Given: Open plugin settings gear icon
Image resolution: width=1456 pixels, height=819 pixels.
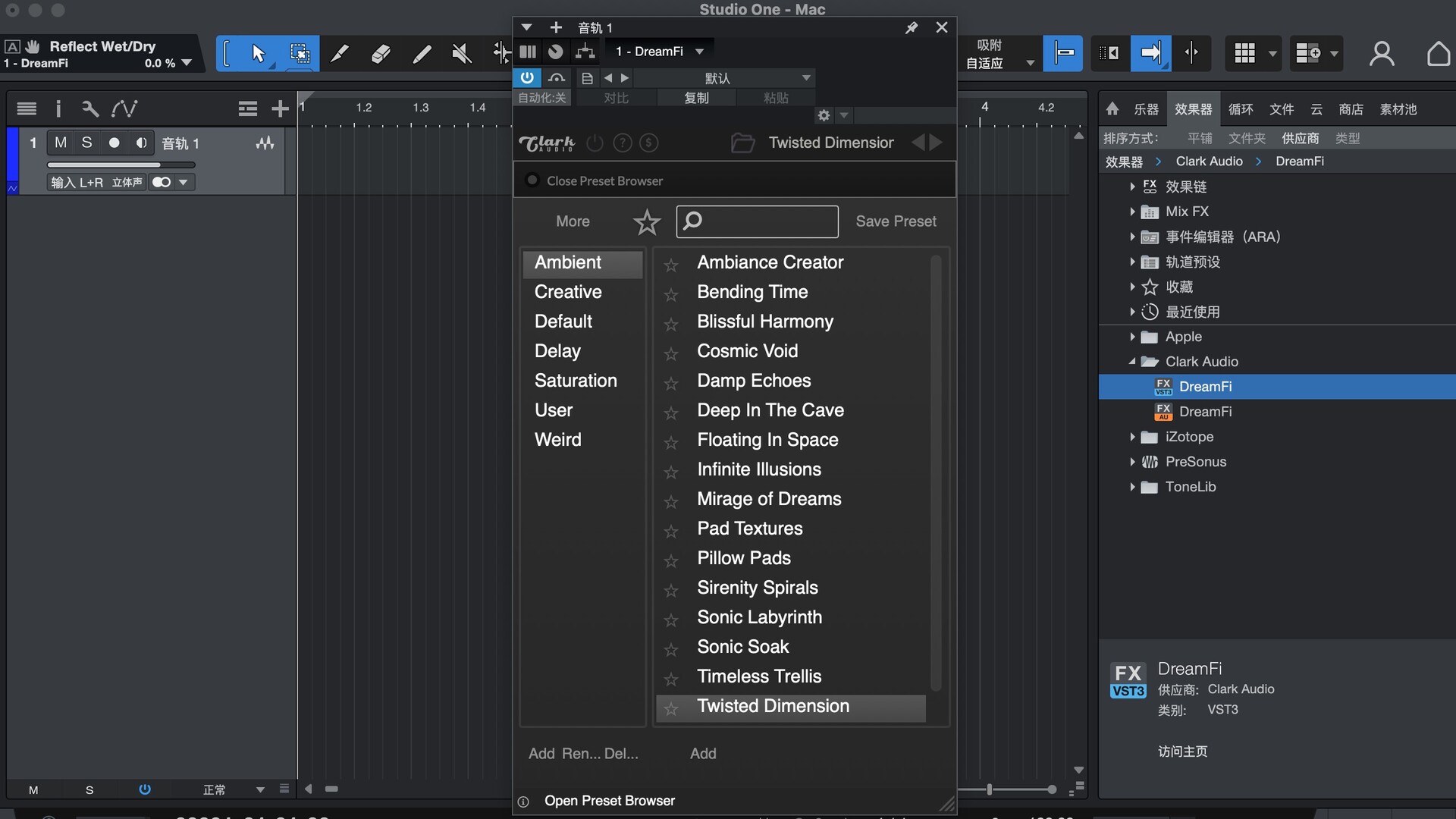Looking at the screenshot, I should 824,115.
